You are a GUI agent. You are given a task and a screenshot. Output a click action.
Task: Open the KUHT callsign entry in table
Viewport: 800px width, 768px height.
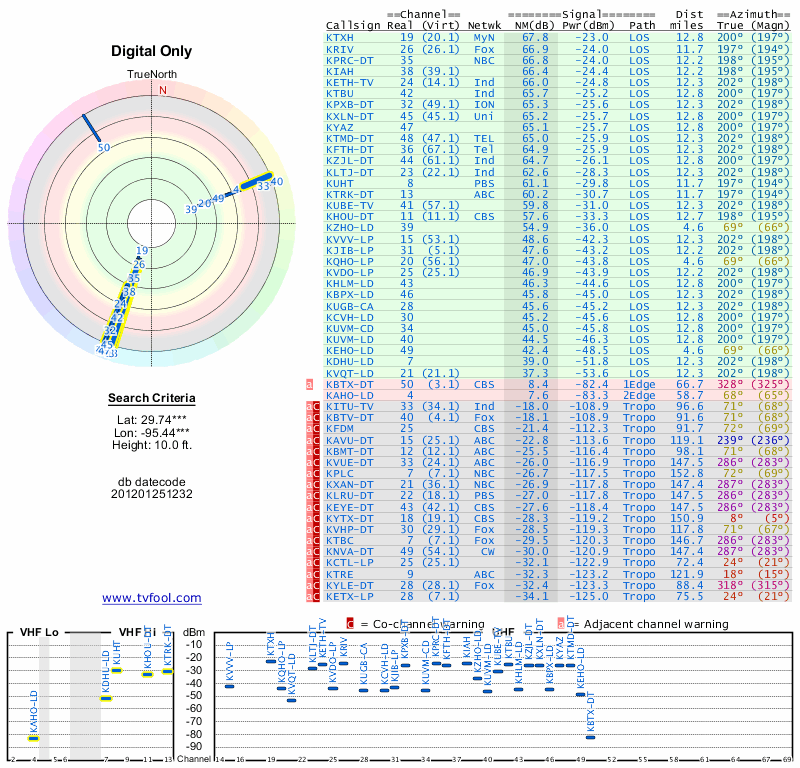tap(340, 183)
